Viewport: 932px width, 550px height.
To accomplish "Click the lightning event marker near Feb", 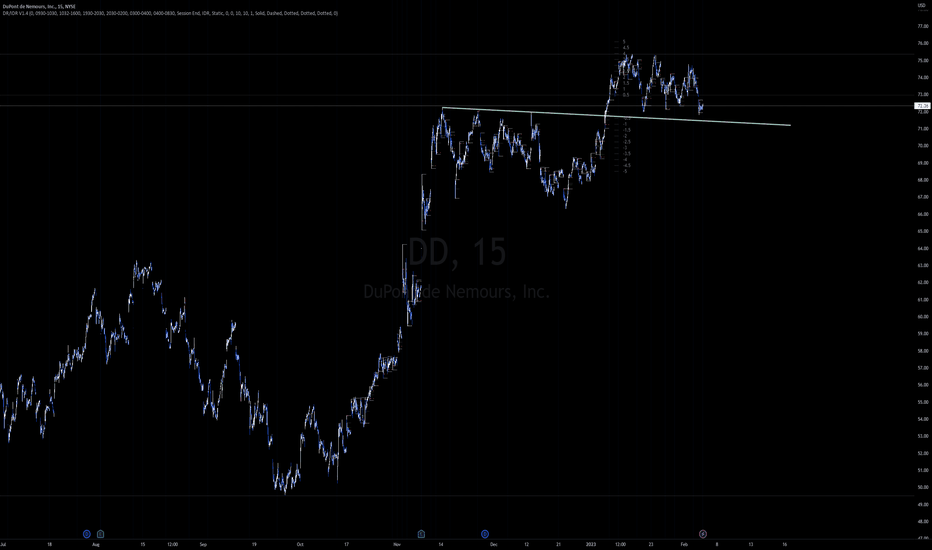I will pyautogui.click(x=703, y=534).
